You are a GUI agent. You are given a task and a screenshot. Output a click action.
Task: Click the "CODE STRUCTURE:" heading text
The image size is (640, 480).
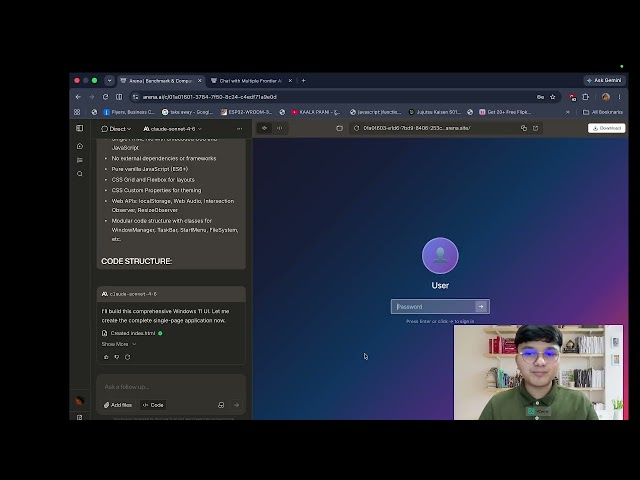[x=136, y=261]
